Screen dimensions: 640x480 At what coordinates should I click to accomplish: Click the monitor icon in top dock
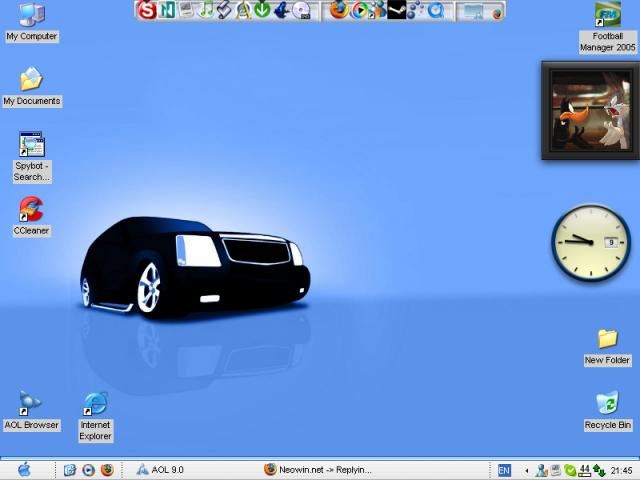[473, 11]
